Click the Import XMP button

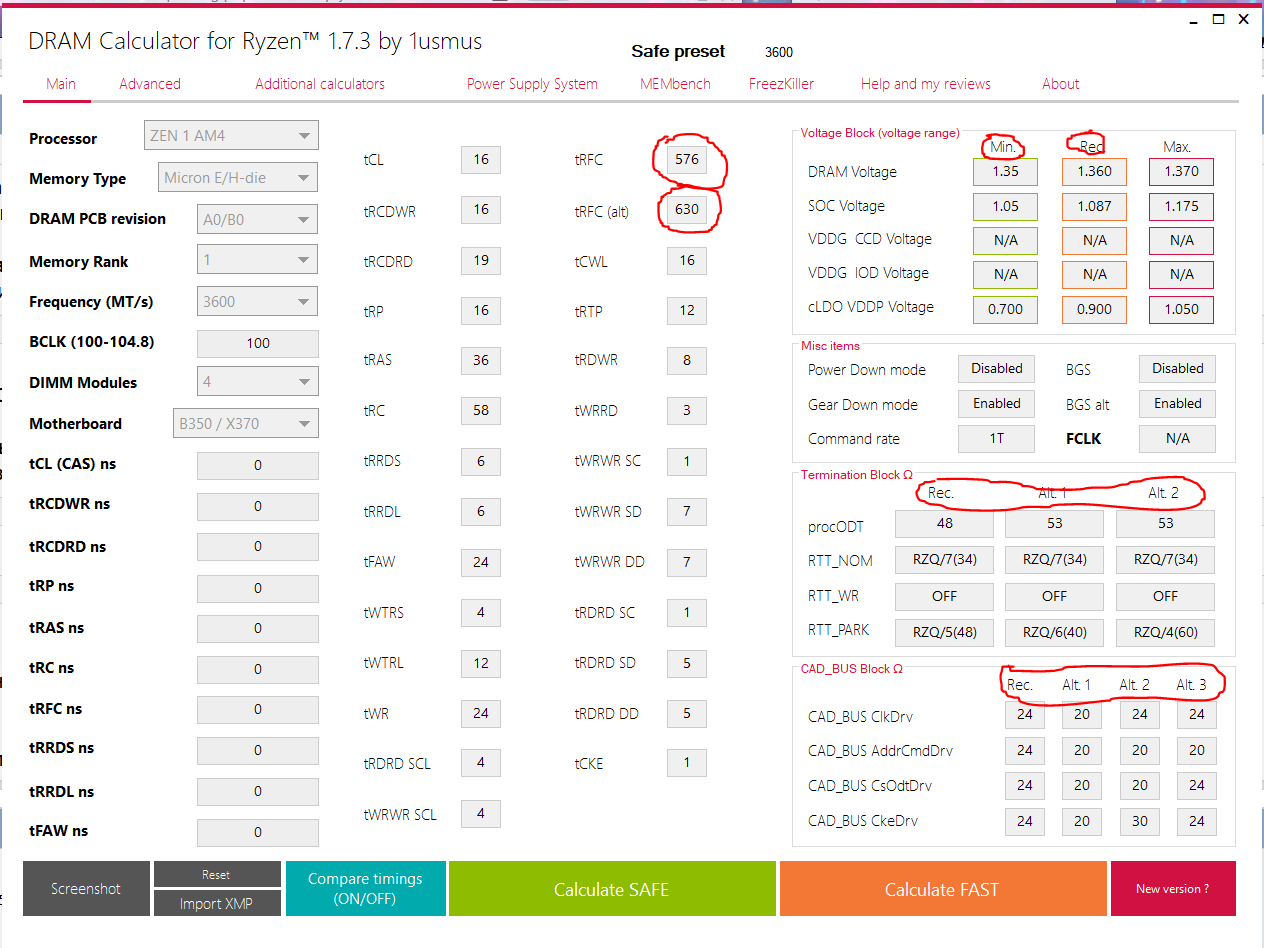click(x=216, y=903)
